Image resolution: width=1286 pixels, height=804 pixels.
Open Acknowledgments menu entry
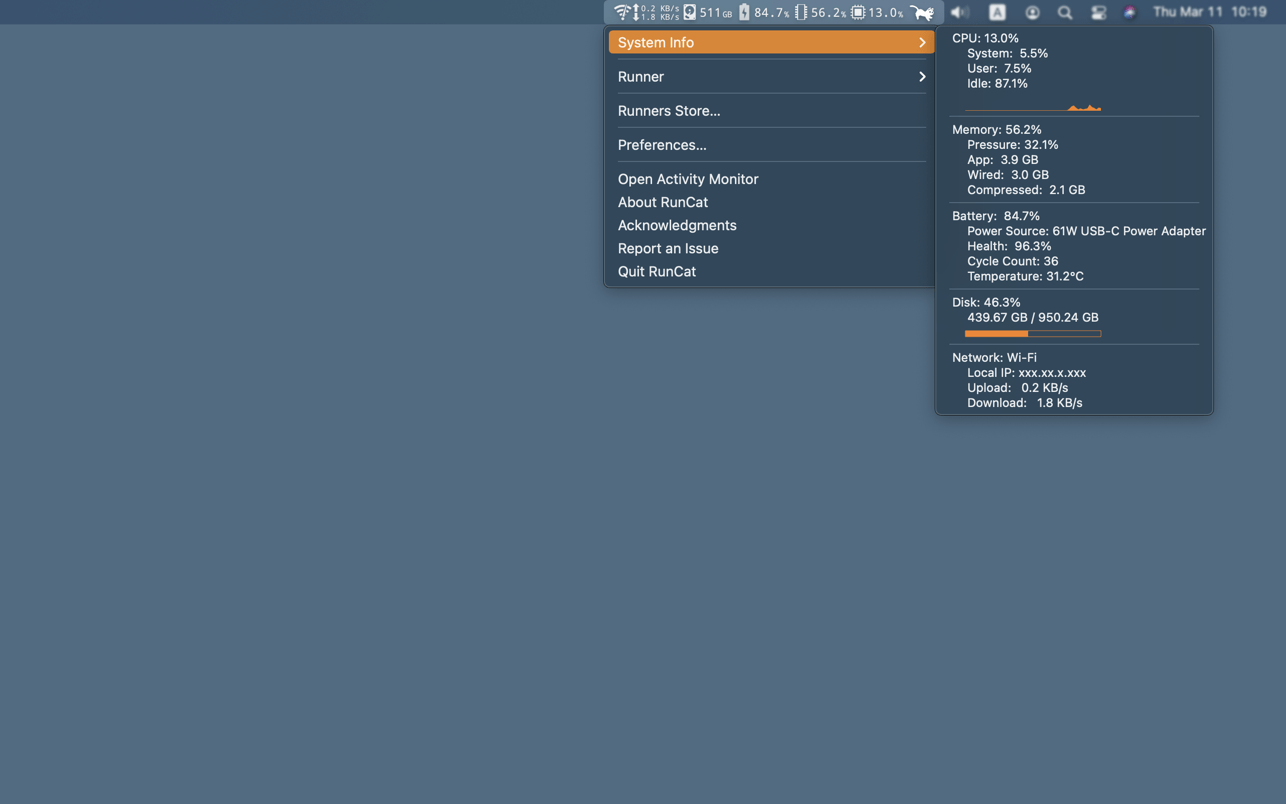pyautogui.click(x=677, y=225)
